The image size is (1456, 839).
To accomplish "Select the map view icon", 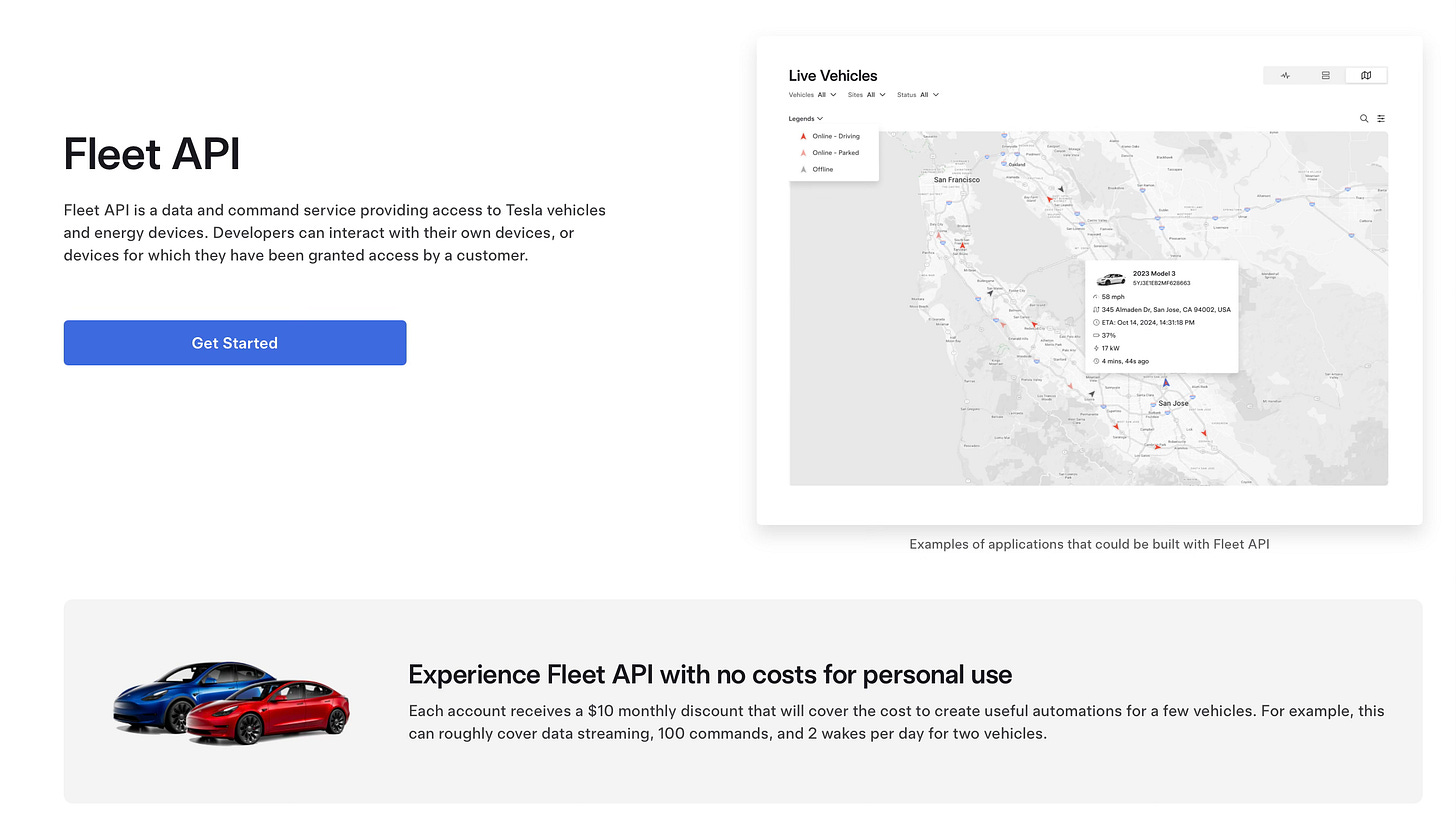I will (x=1366, y=75).
